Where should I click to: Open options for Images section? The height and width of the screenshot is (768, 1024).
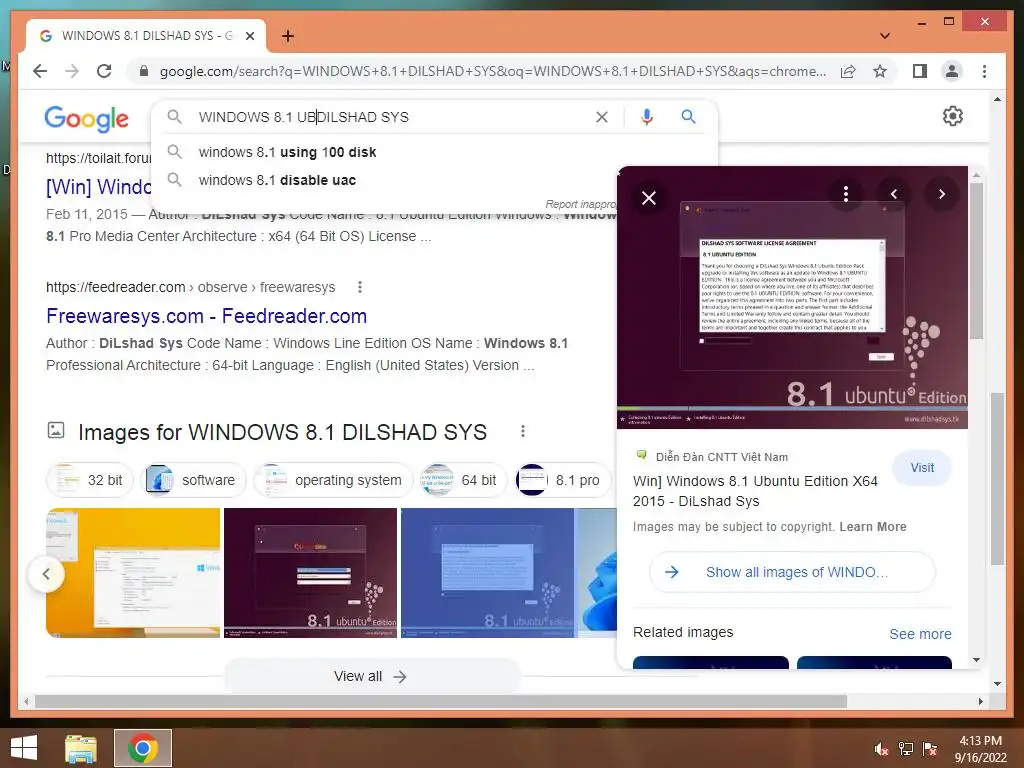coord(522,432)
